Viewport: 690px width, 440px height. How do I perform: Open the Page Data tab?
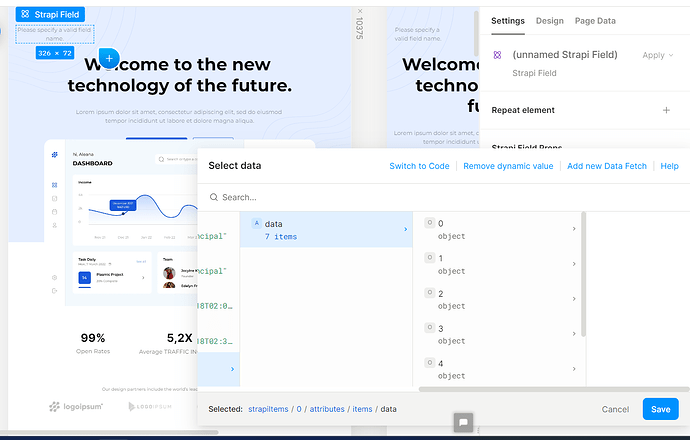(x=595, y=20)
